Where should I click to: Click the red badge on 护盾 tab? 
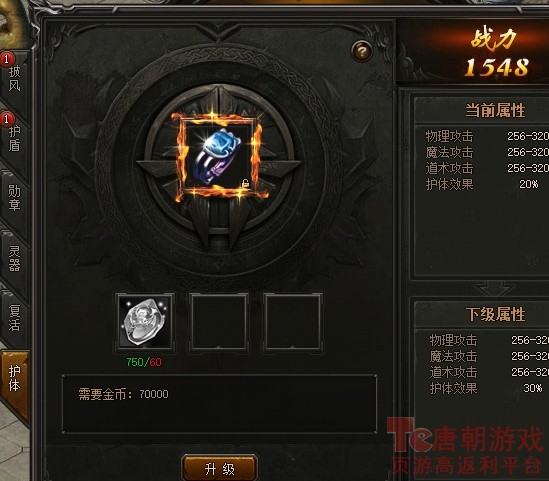[x=7, y=119]
